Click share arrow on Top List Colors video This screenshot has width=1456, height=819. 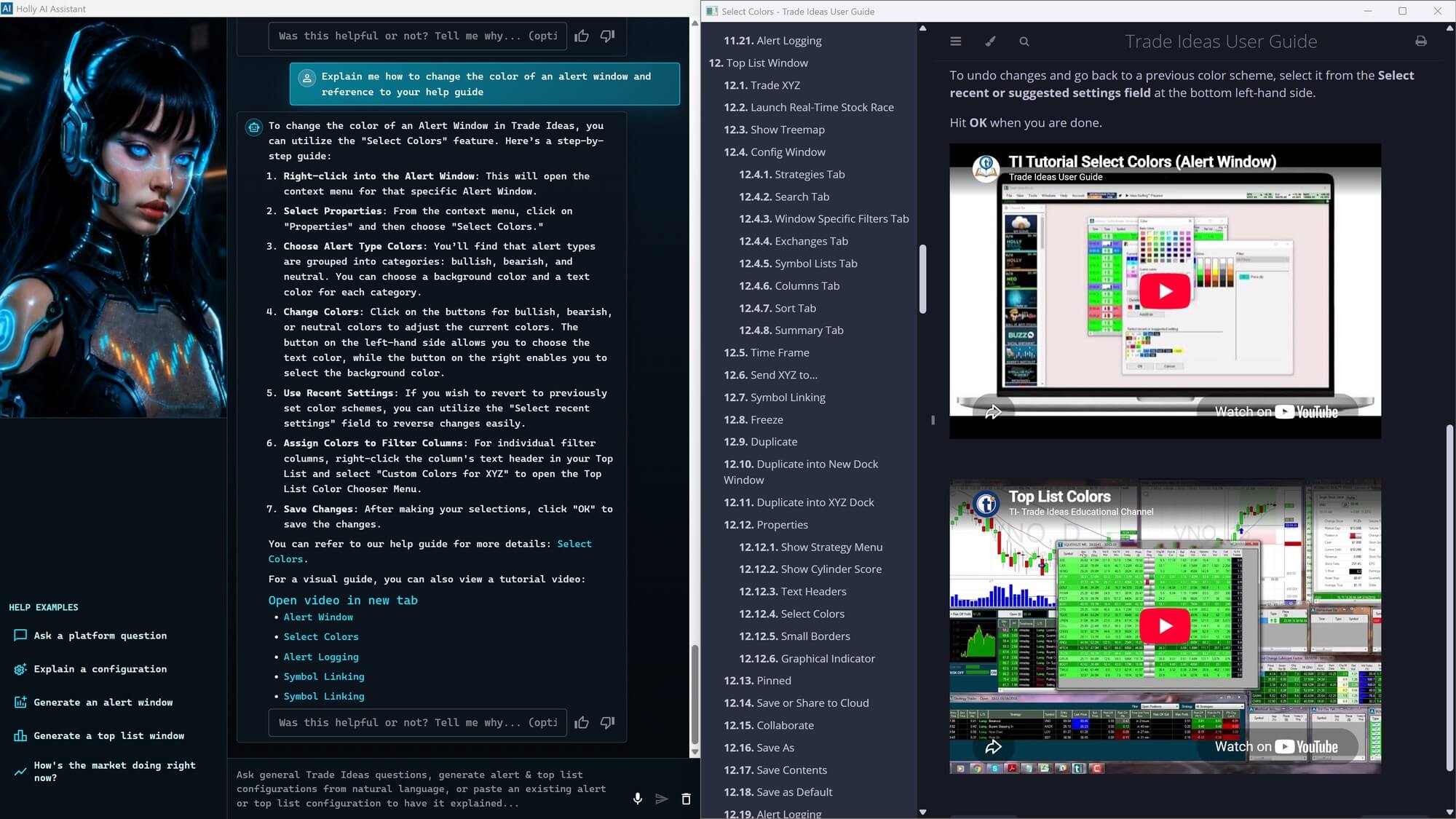(993, 747)
